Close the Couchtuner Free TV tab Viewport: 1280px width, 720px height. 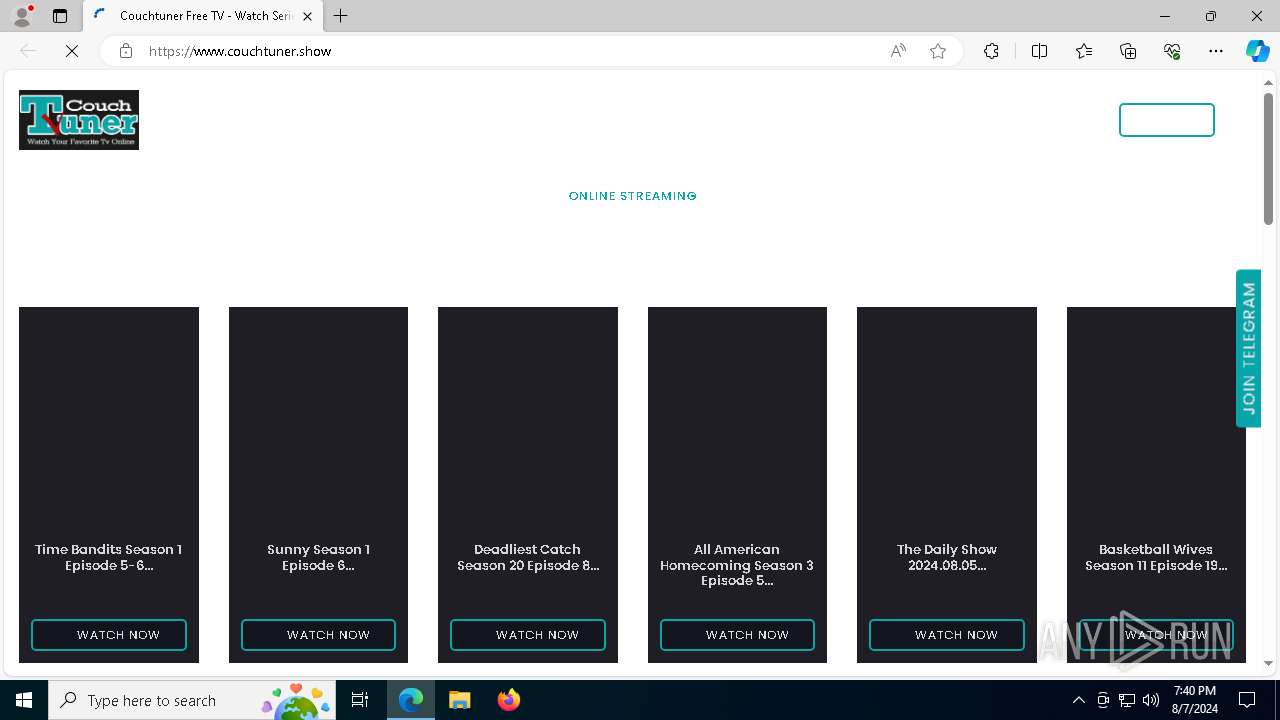307,16
